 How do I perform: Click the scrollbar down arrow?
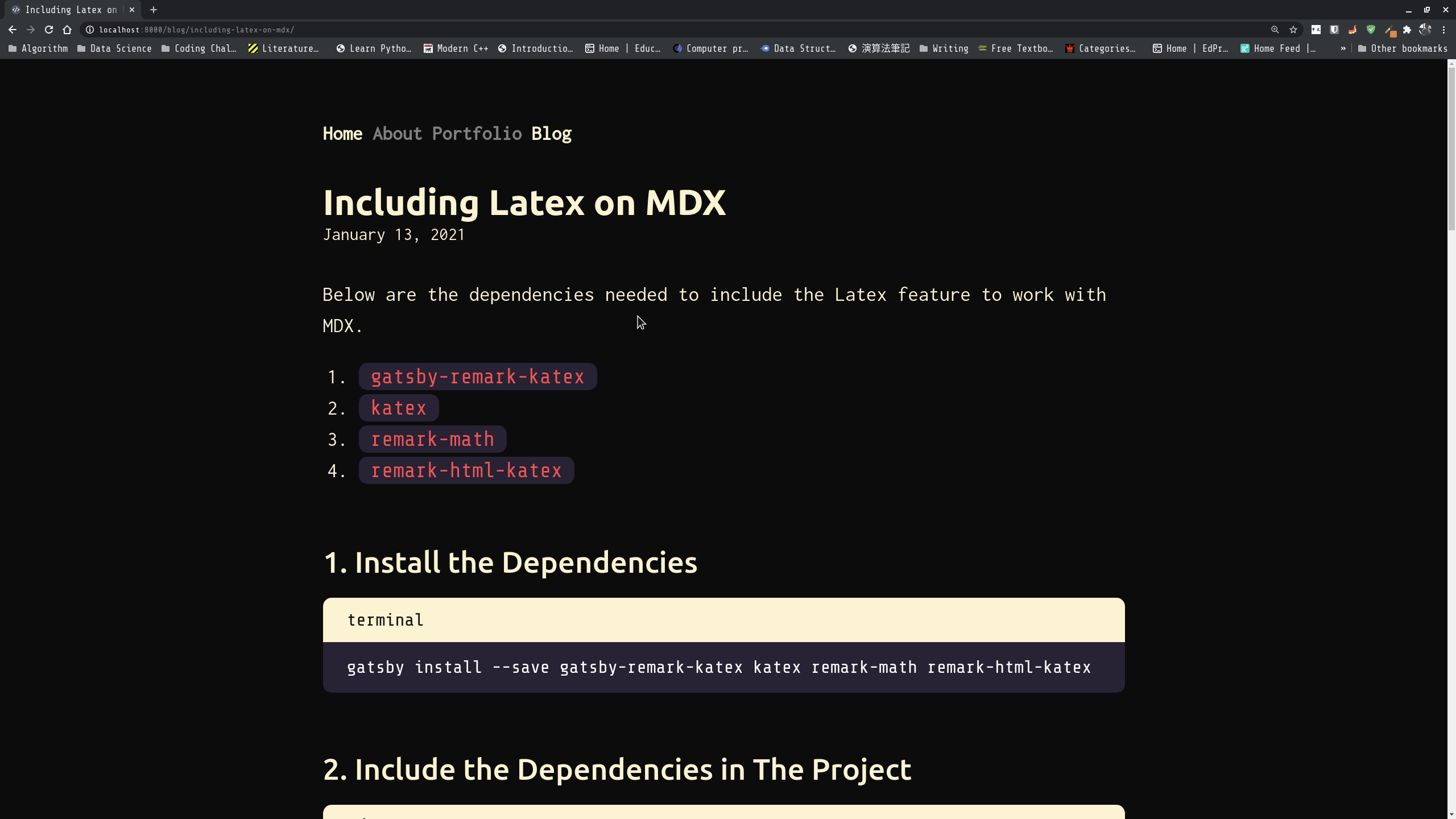point(1451,814)
